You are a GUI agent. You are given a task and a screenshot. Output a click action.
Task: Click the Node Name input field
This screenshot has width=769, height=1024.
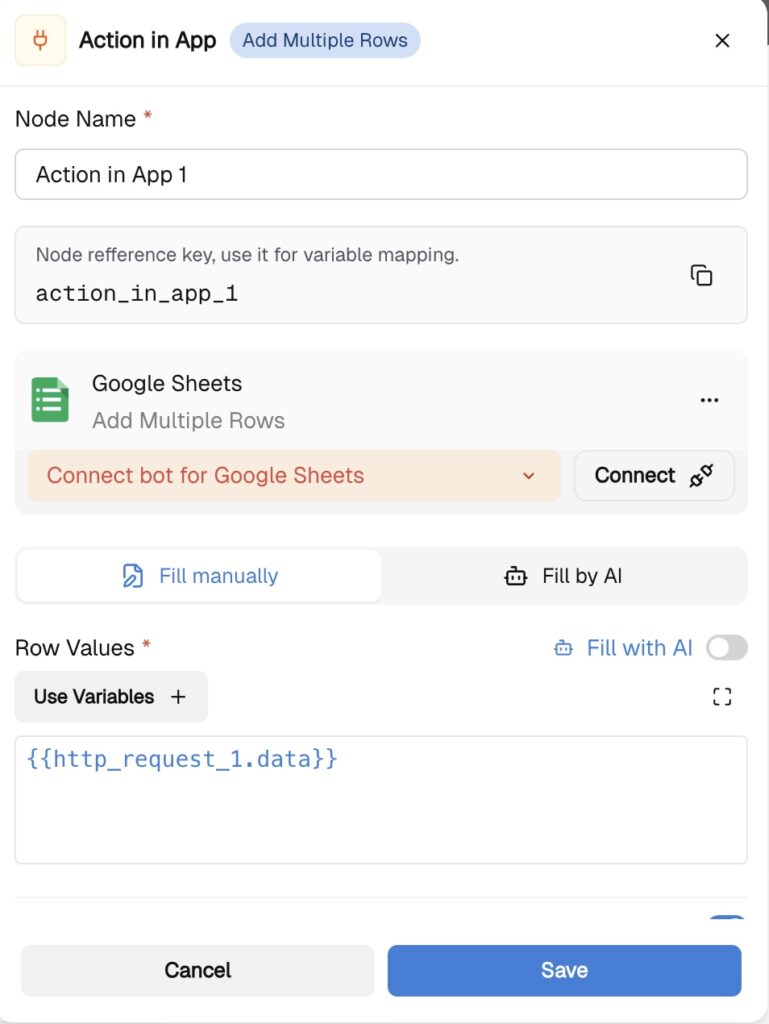[381, 175]
